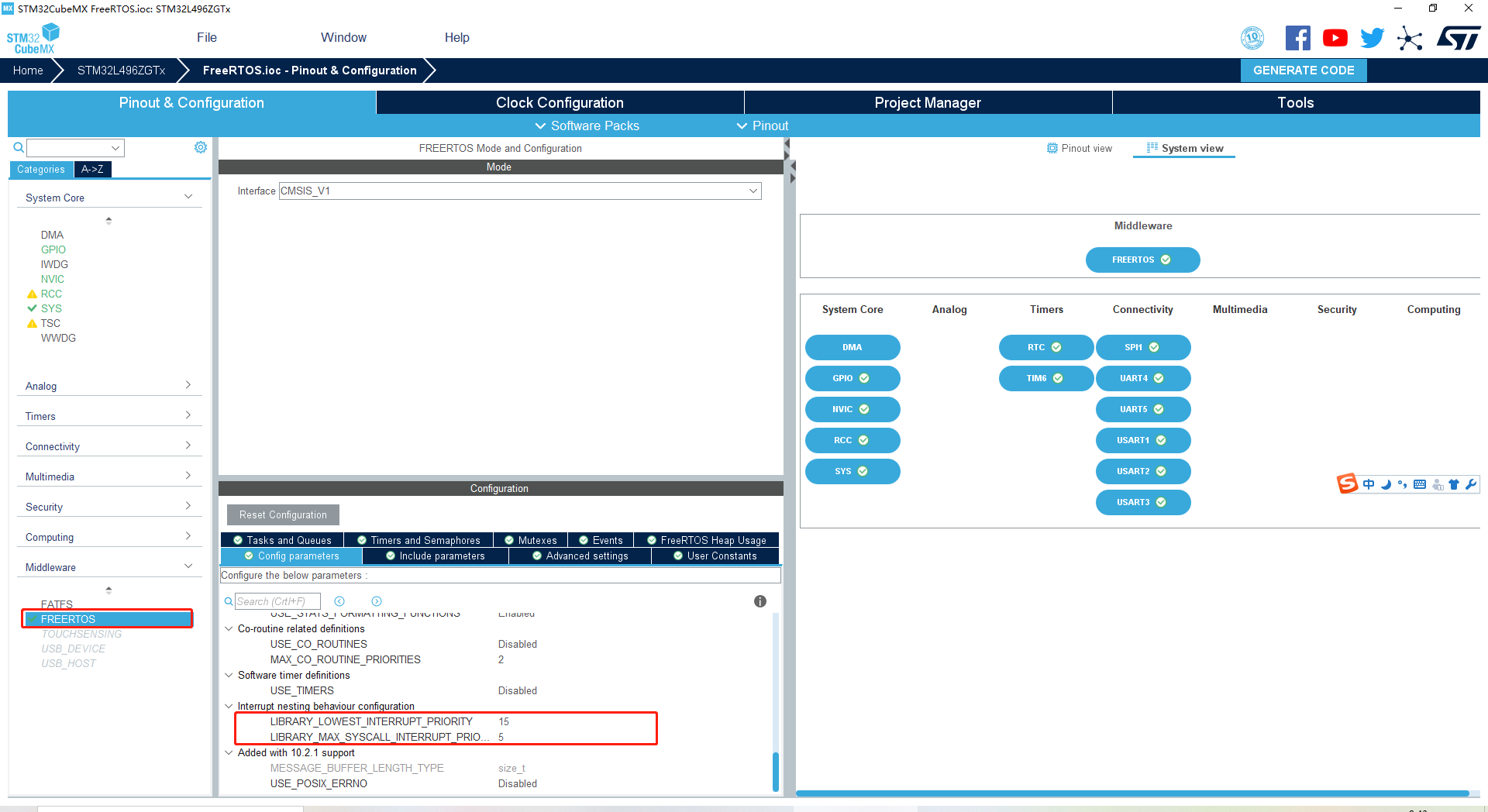Viewport: 1488px width, 812px height.
Task: Click the magnifier search icon in sidebar
Action: (x=19, y=147)
